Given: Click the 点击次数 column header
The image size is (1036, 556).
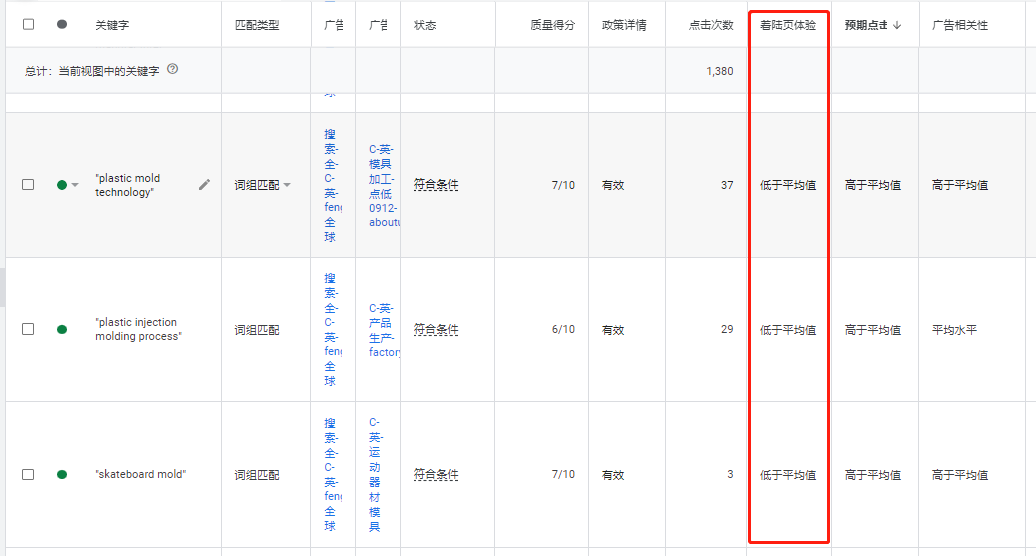Looking at the screenshot, I should point(711,25).
